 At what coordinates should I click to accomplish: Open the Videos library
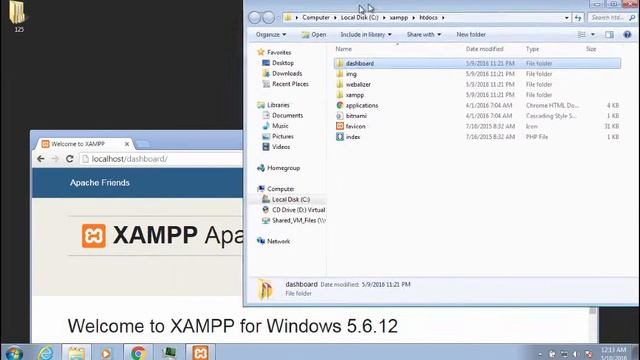pyautogui.click(x=281, y=147)
